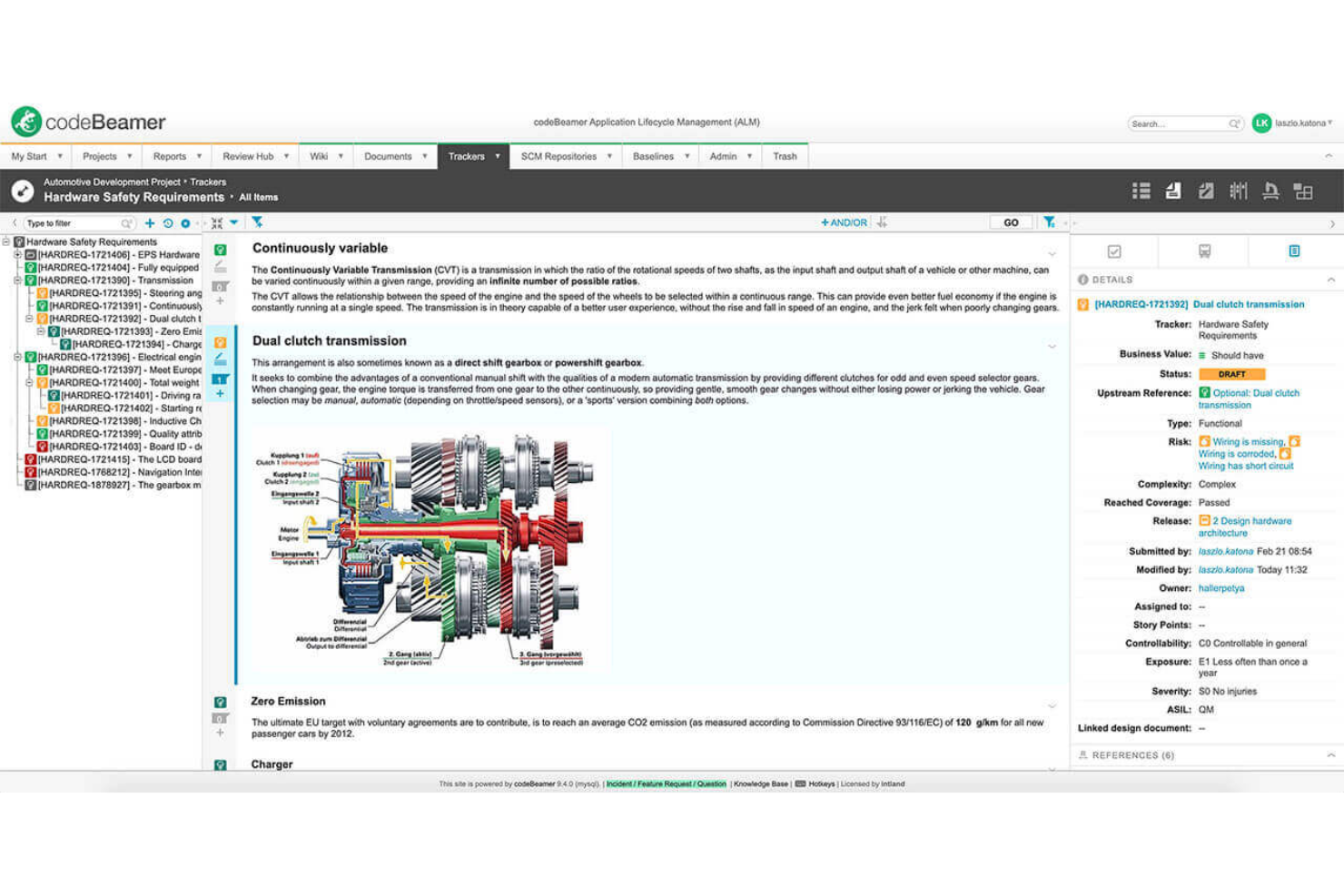Click the filter funnel icon near tree
The image size is (1344, 896).
tap(258, 222)
